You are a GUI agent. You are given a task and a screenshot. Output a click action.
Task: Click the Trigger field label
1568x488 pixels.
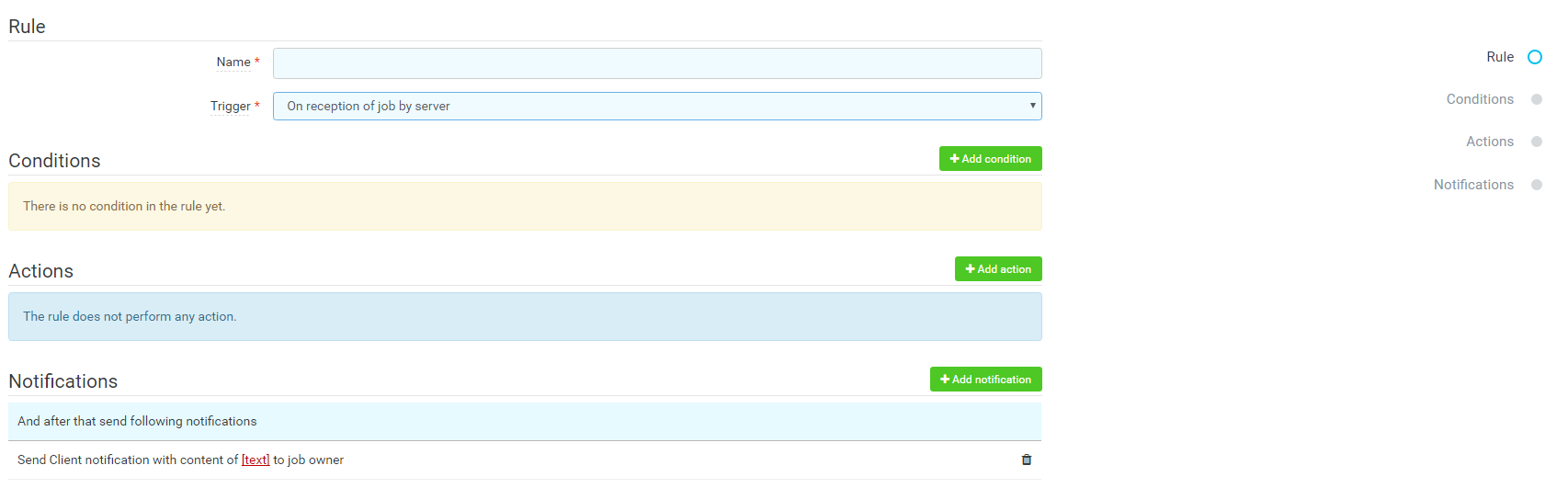point(230,107)
